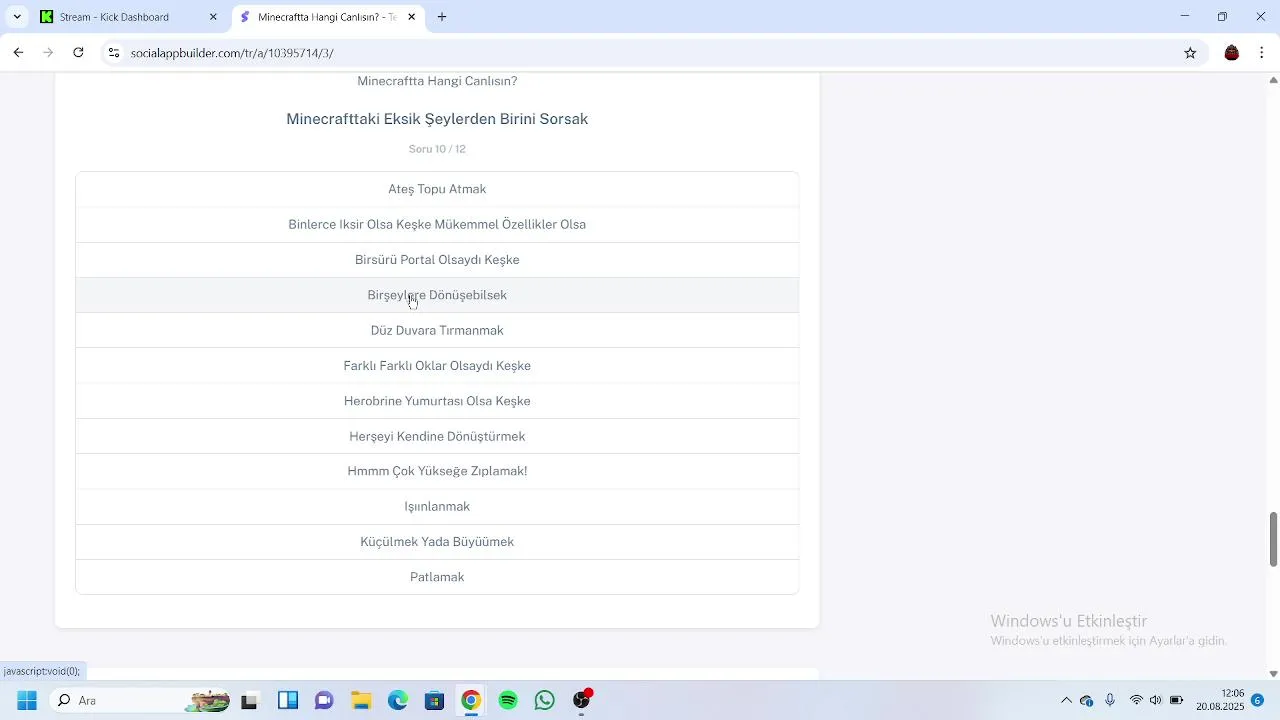Click heading "Minecrafttaki Eksik Şeylerden Birini Sorsak"

pyautogui.click(x=437, y=119)
